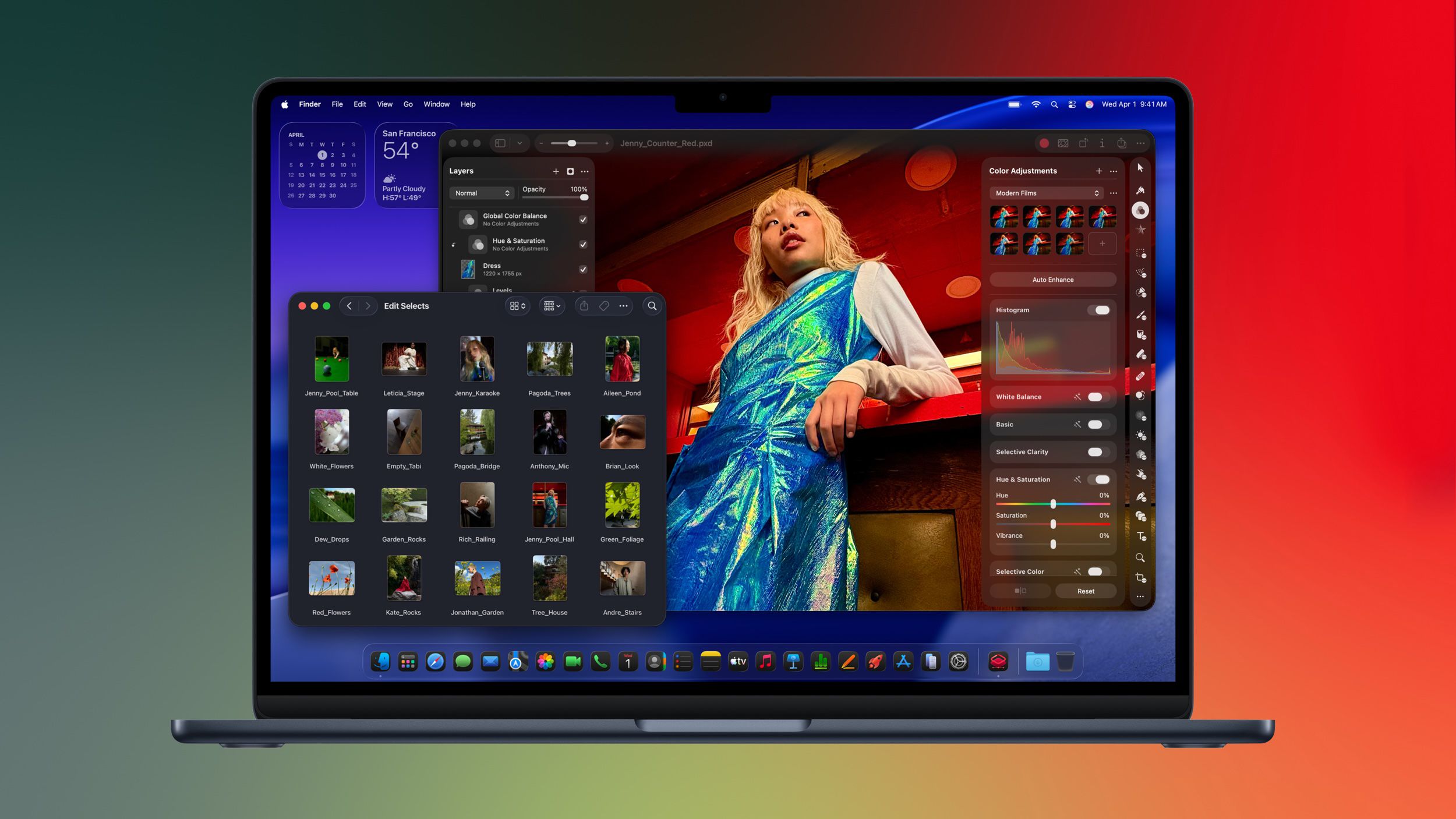Add a mask using the Layers mask icon
Image resolution: width=1456 pixels, height=819 pixels.
click(x=570, y=171)
